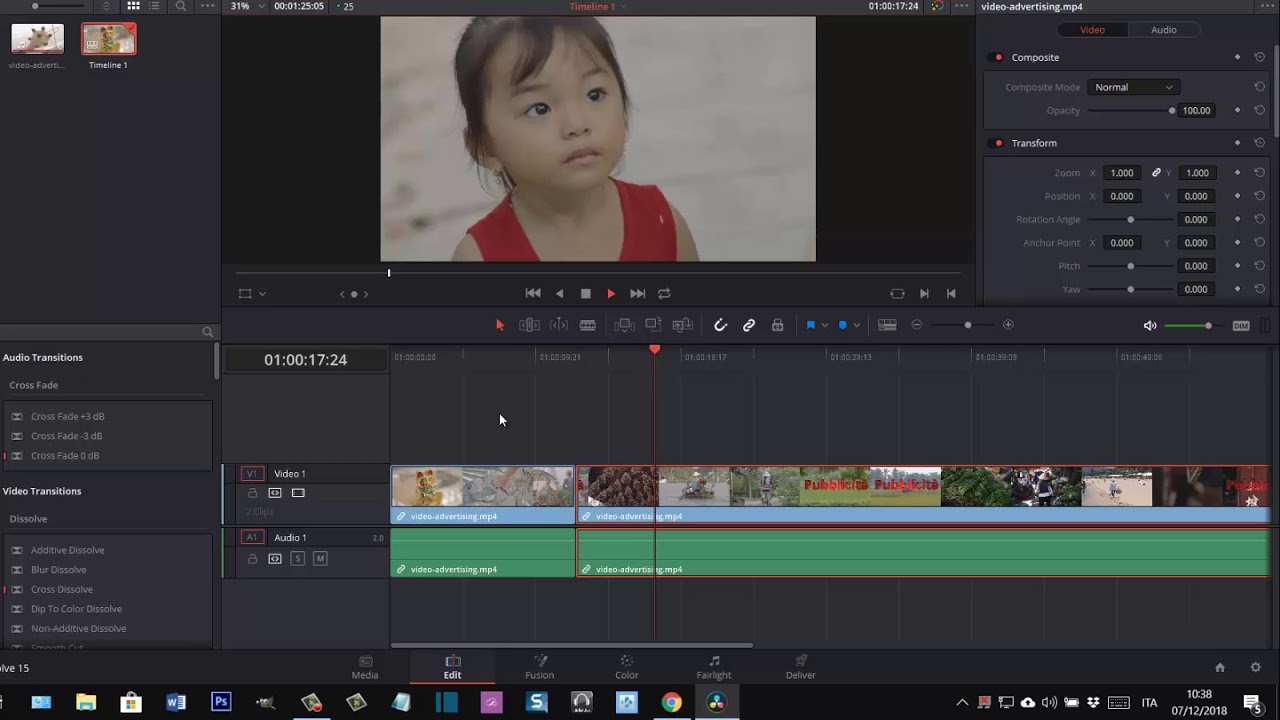Click the Insert Clip toolbar icon

tap(624, 325)
